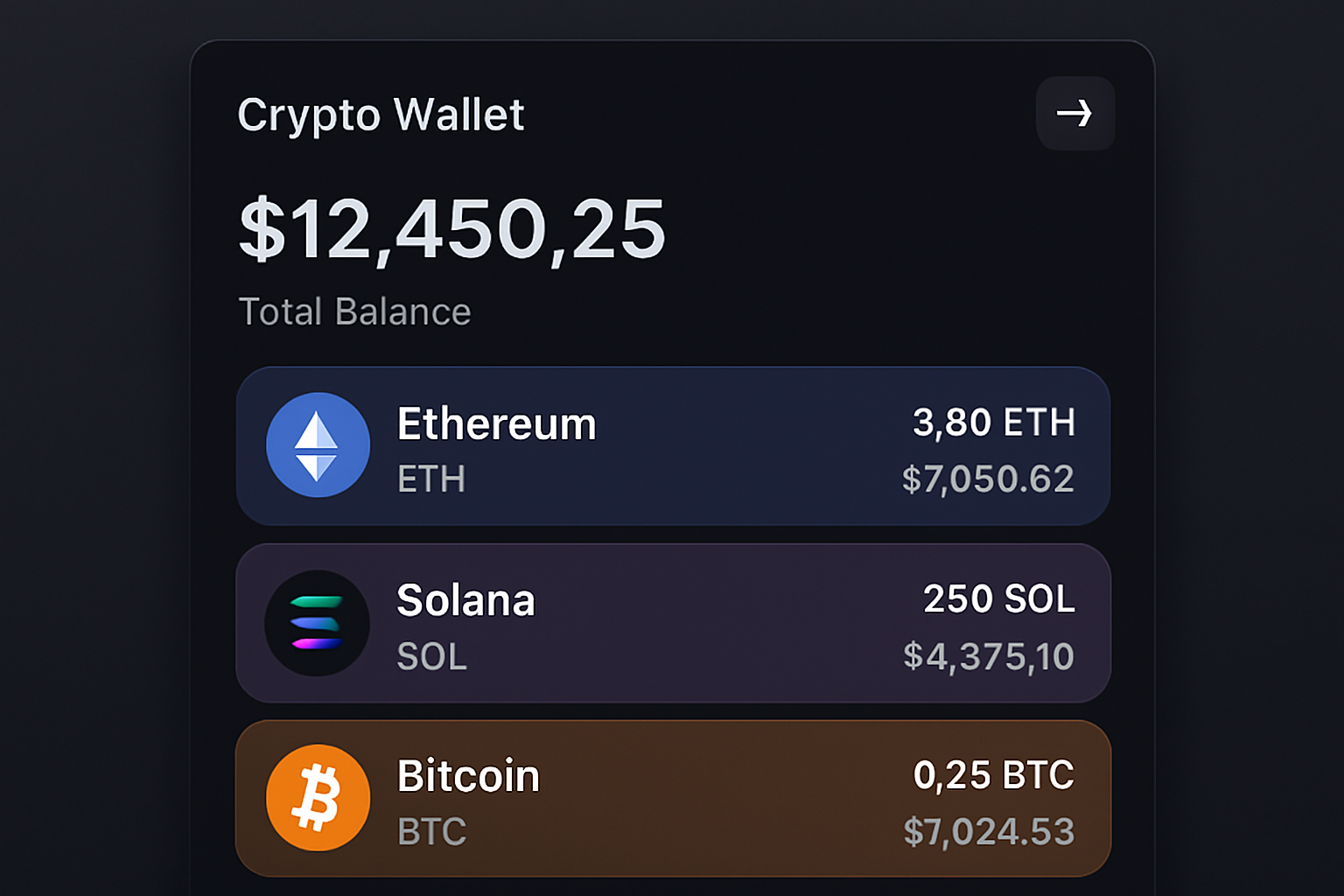Click the 0,25 BTC holding amount

click(993, 775)
